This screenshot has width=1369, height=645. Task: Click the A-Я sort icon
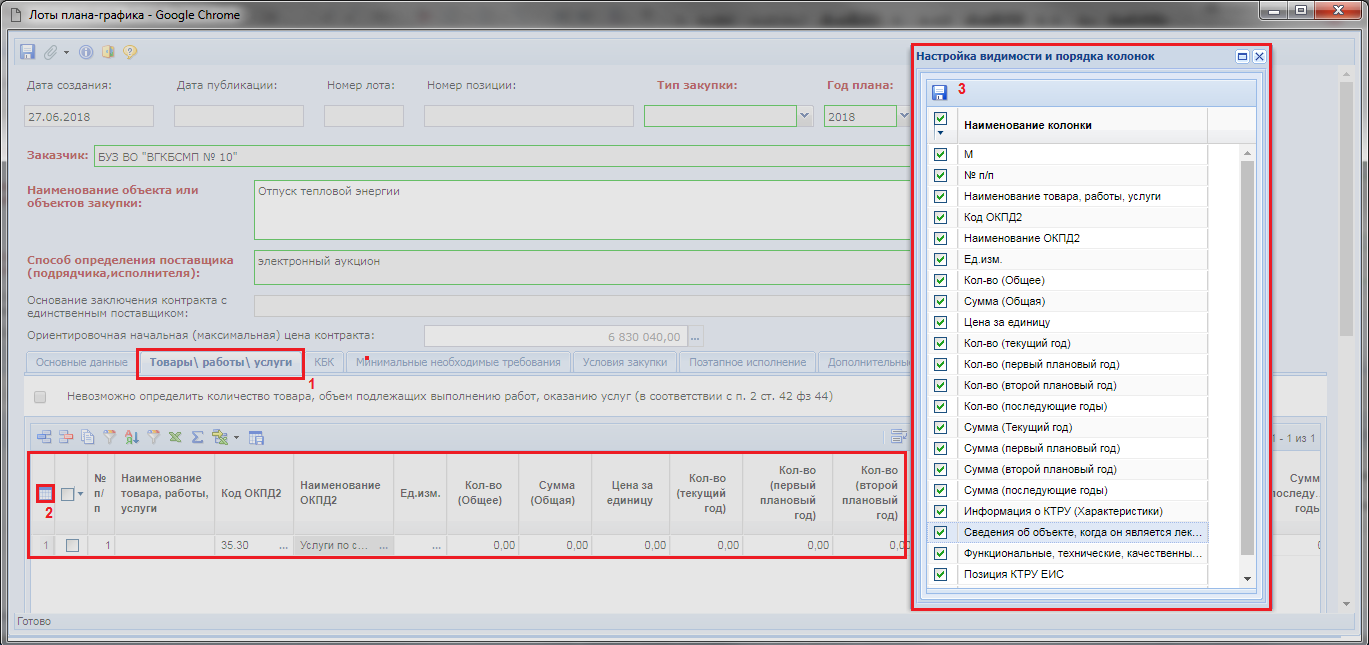click(132, 437)
